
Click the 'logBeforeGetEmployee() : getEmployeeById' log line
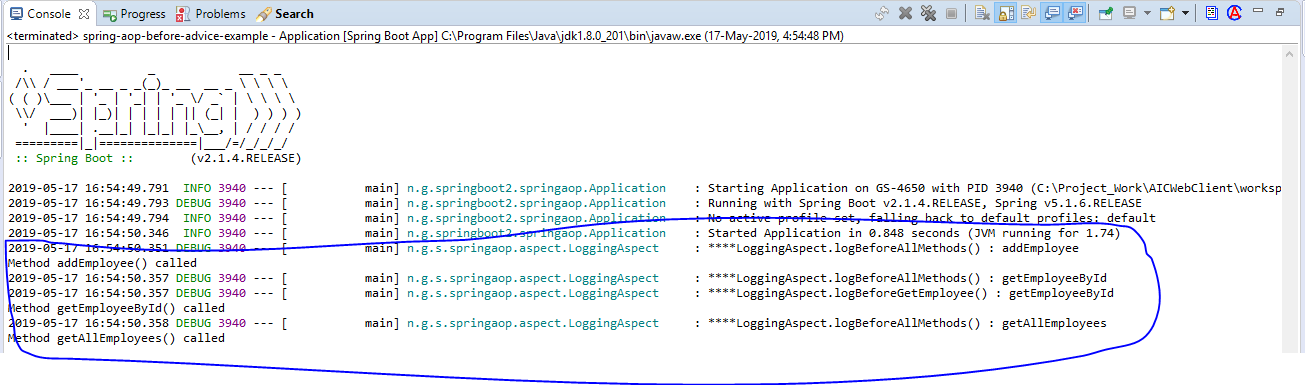pyautogui.click(x=560, y=293)
